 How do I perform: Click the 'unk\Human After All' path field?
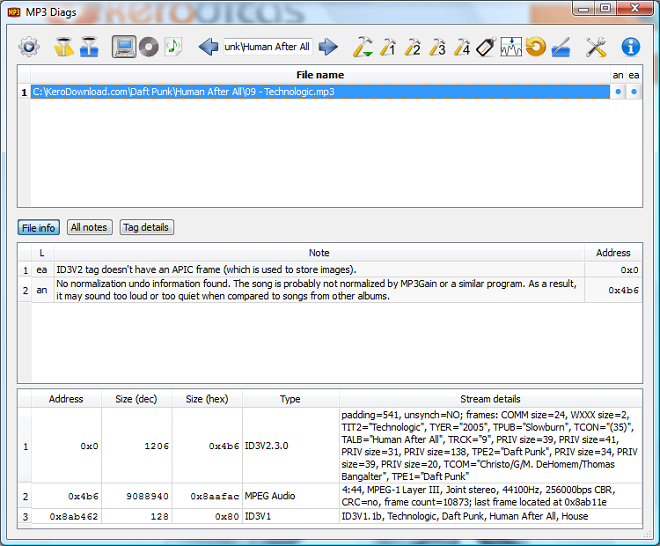coord(268,47)
